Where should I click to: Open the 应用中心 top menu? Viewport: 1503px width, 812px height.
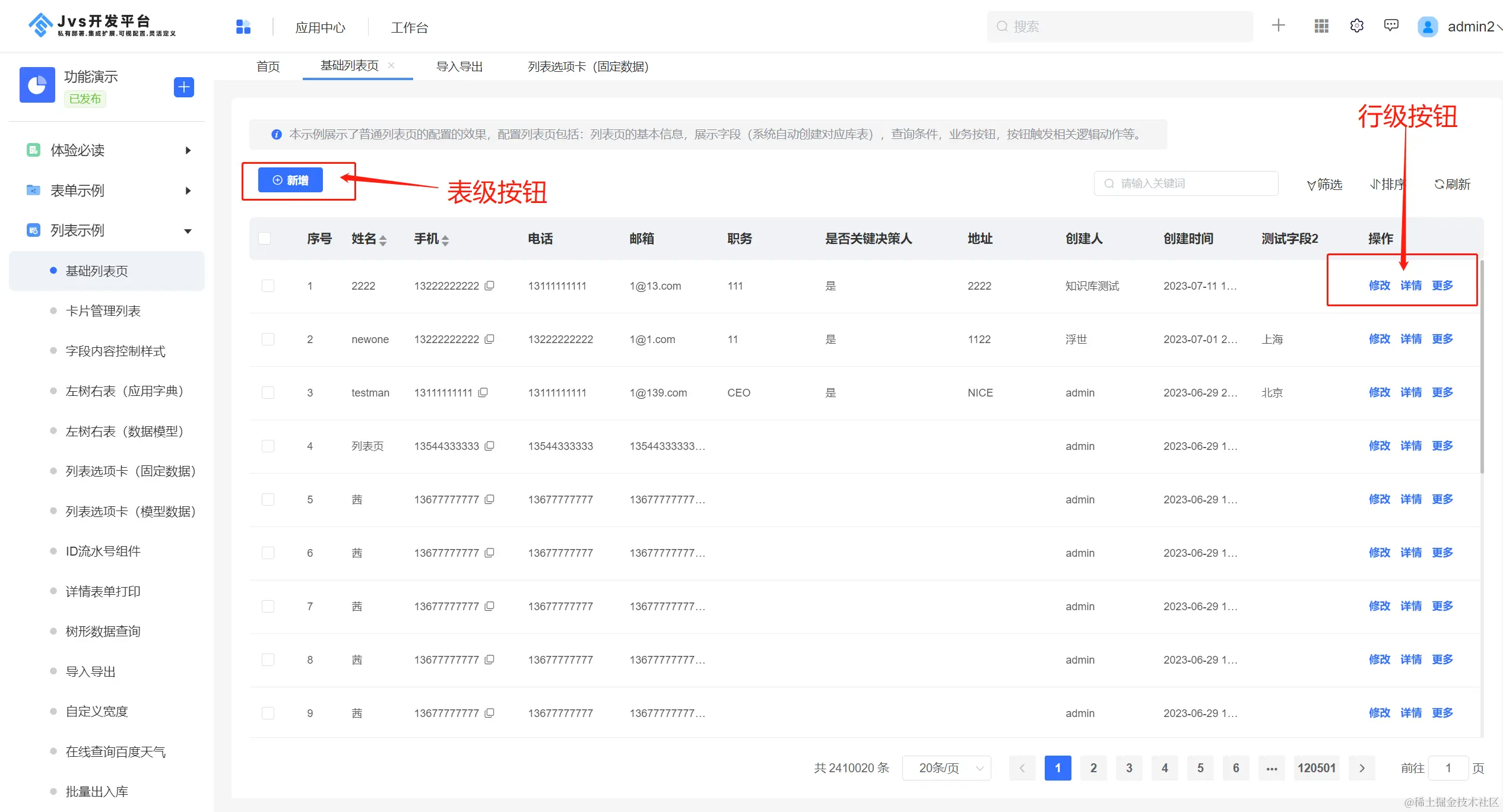pos(320,27)
